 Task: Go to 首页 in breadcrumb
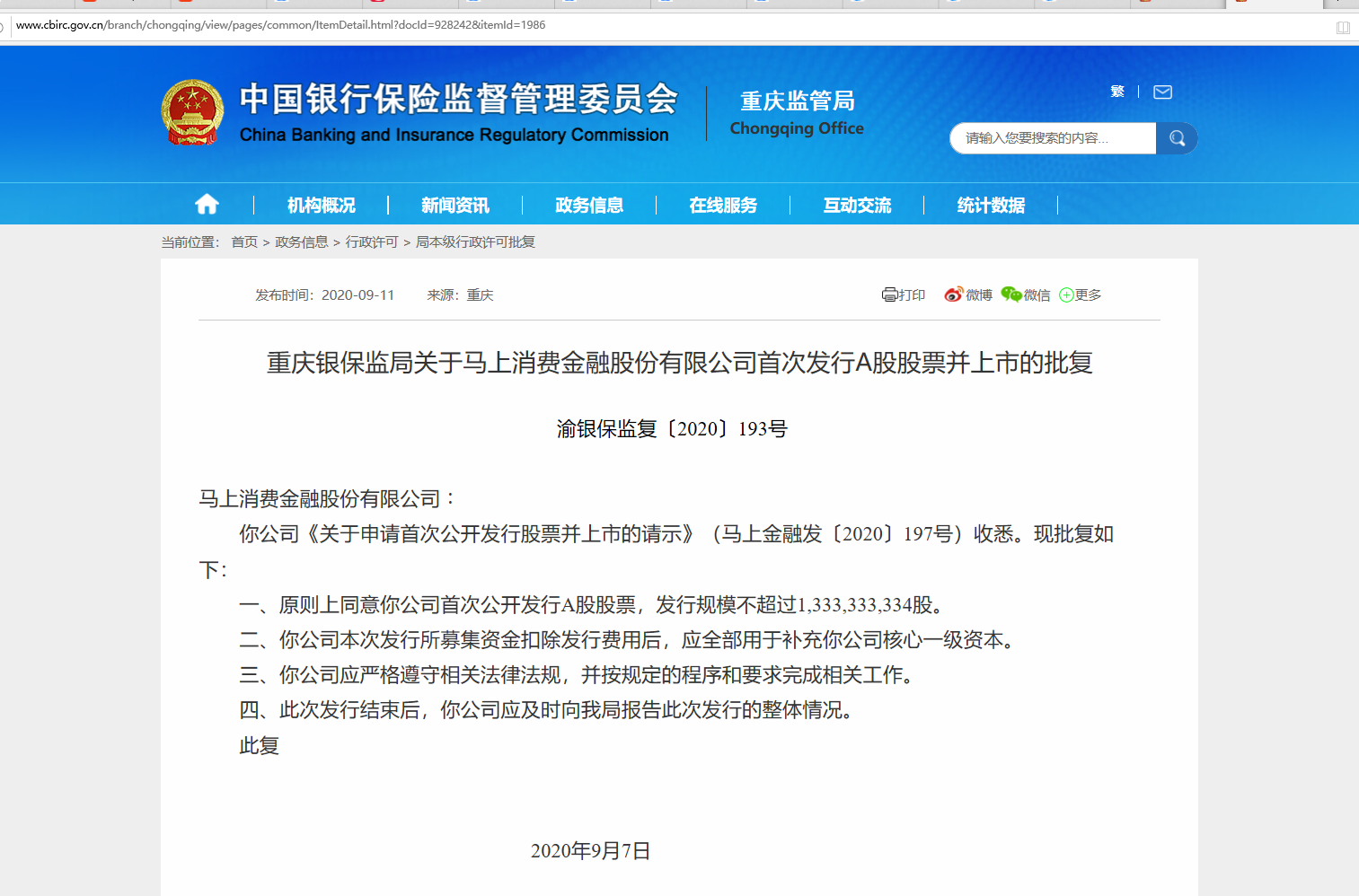(244, 242)
